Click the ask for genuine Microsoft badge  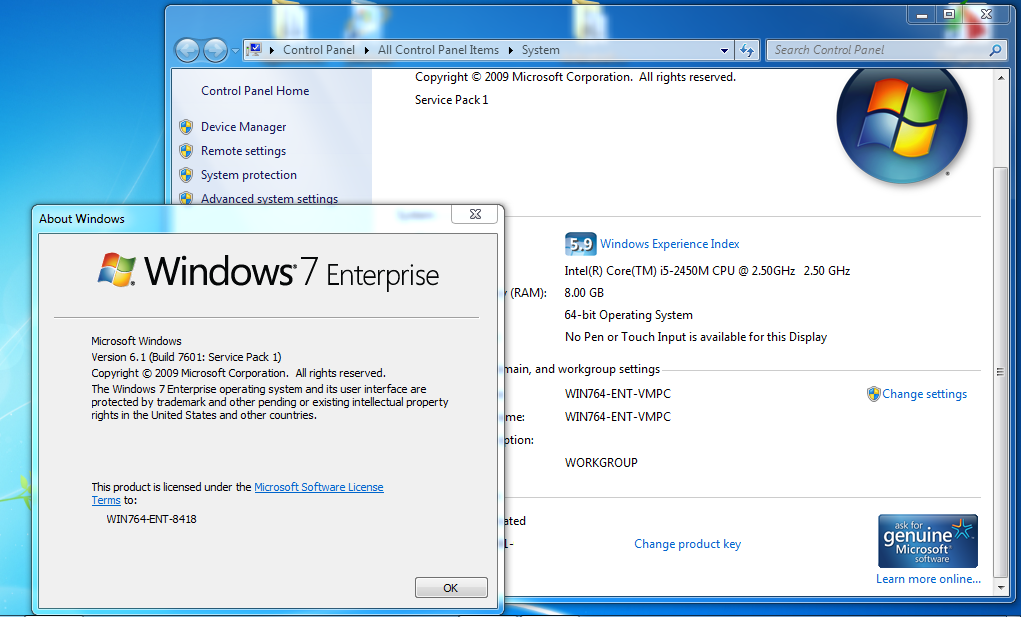pyautogui.click(x=928, y=541)
